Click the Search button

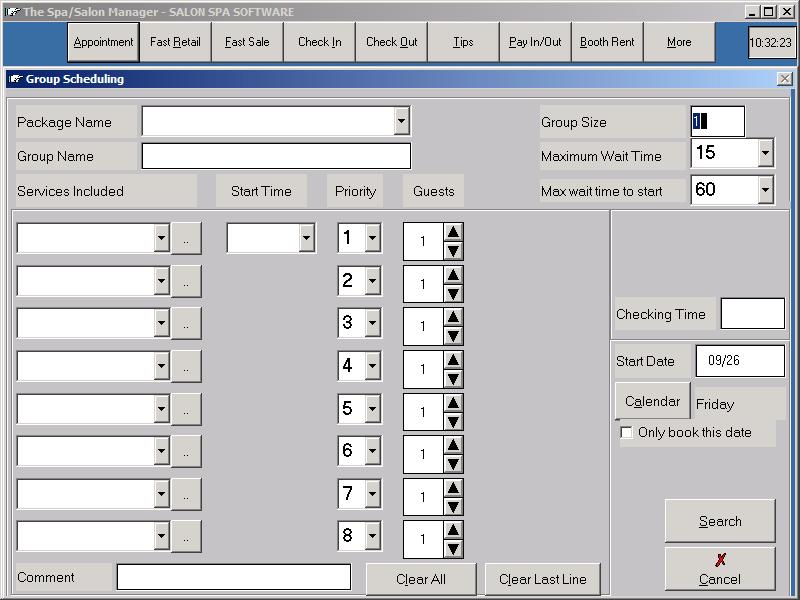click(719, 521)
